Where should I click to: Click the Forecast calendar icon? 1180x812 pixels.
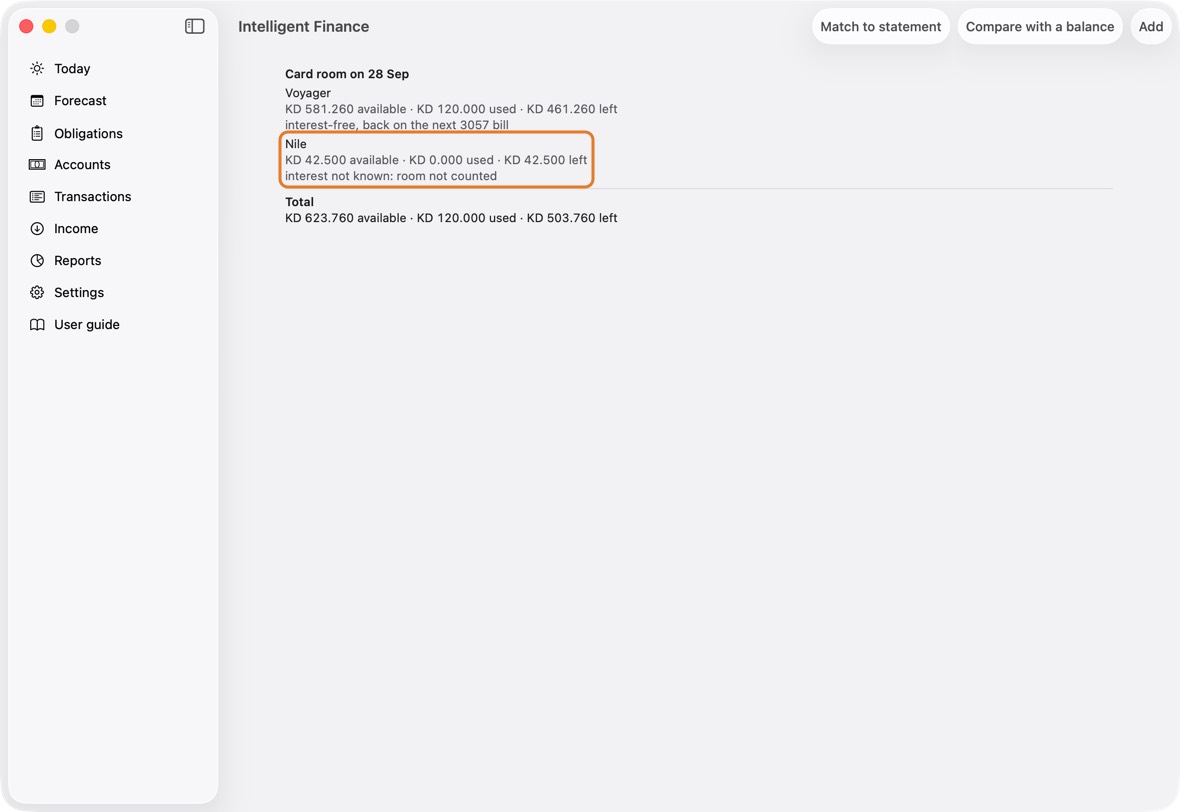coord(37,101)
